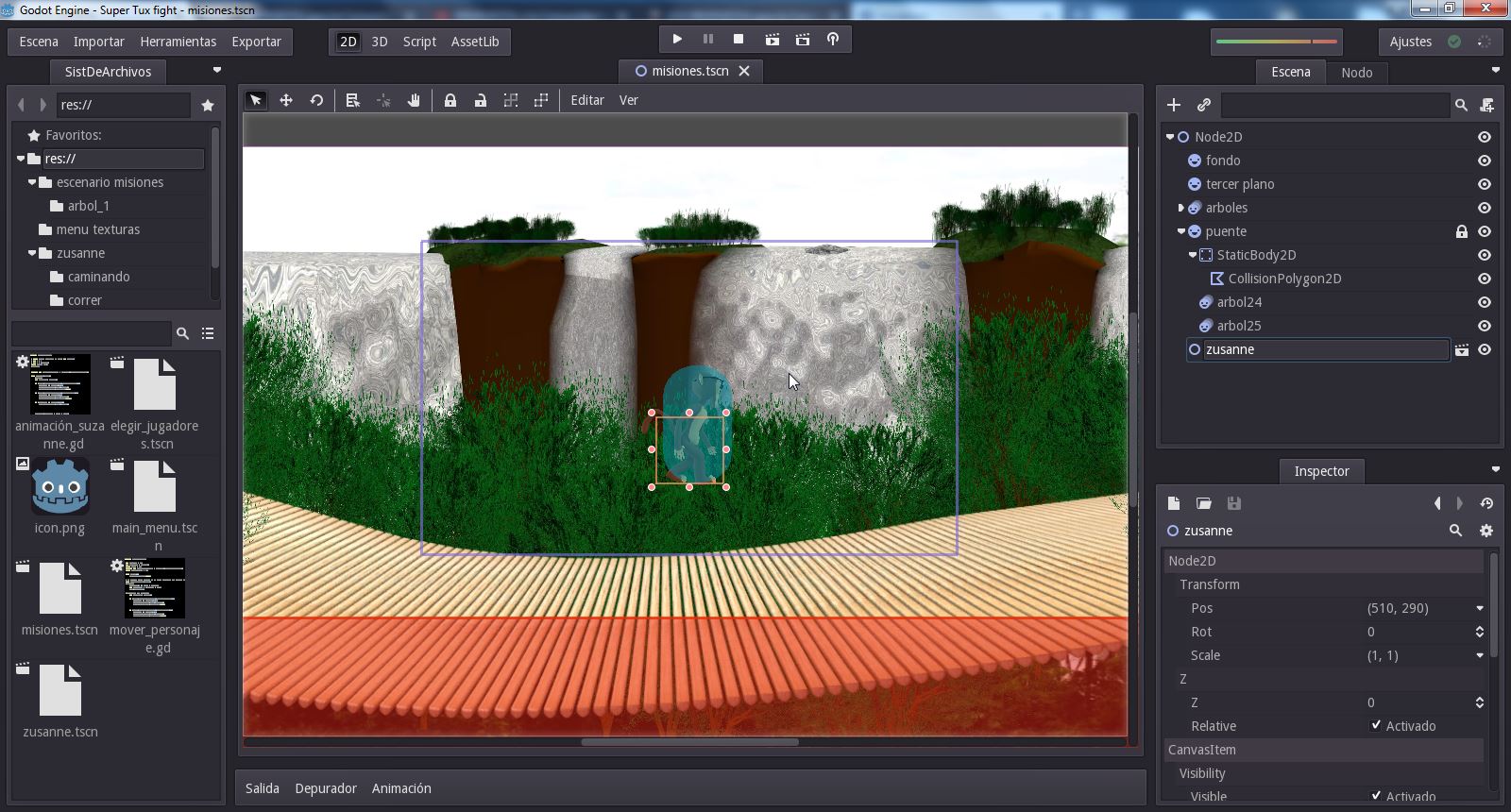Open the Escena menu
The width and height of the screenshot is (1511, 812).
(x=39, y=42)
